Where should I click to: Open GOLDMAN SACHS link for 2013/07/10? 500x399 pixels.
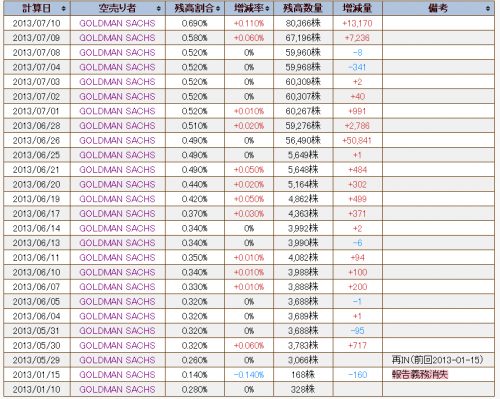[x=117, y=23]
